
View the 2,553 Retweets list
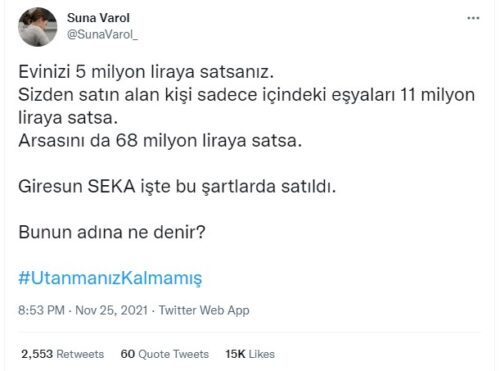pos(63,354)
